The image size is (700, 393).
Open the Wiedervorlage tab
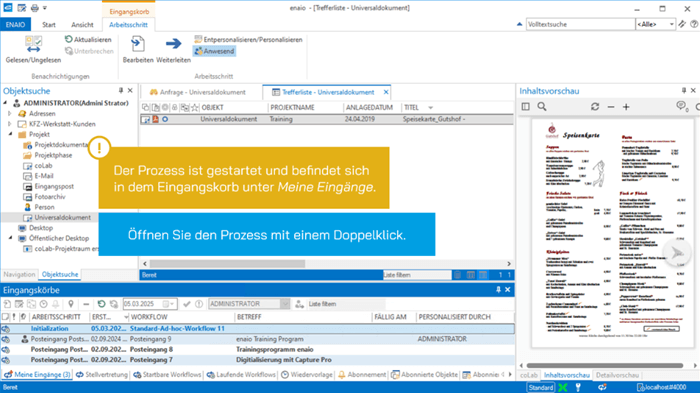(307, 375)
